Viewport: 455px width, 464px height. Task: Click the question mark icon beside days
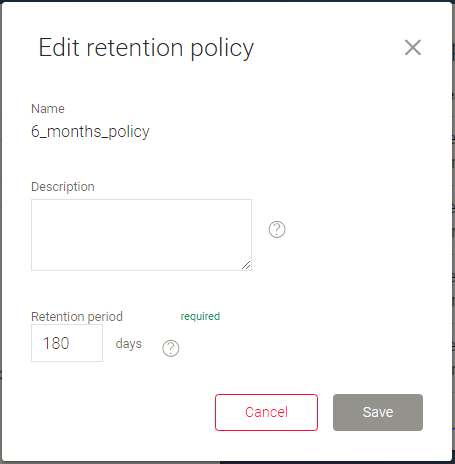[x=171, y=348]
